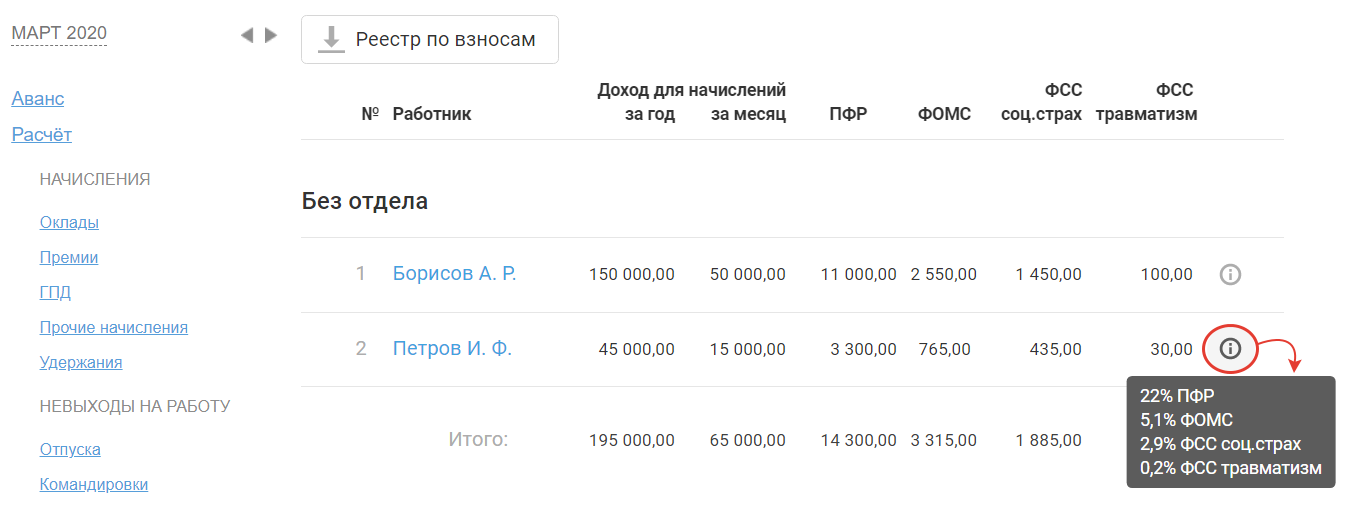Viewport: 1361px width, 511px height.
Task: Go to previous month arrow
Action: [x=247, y=35]
